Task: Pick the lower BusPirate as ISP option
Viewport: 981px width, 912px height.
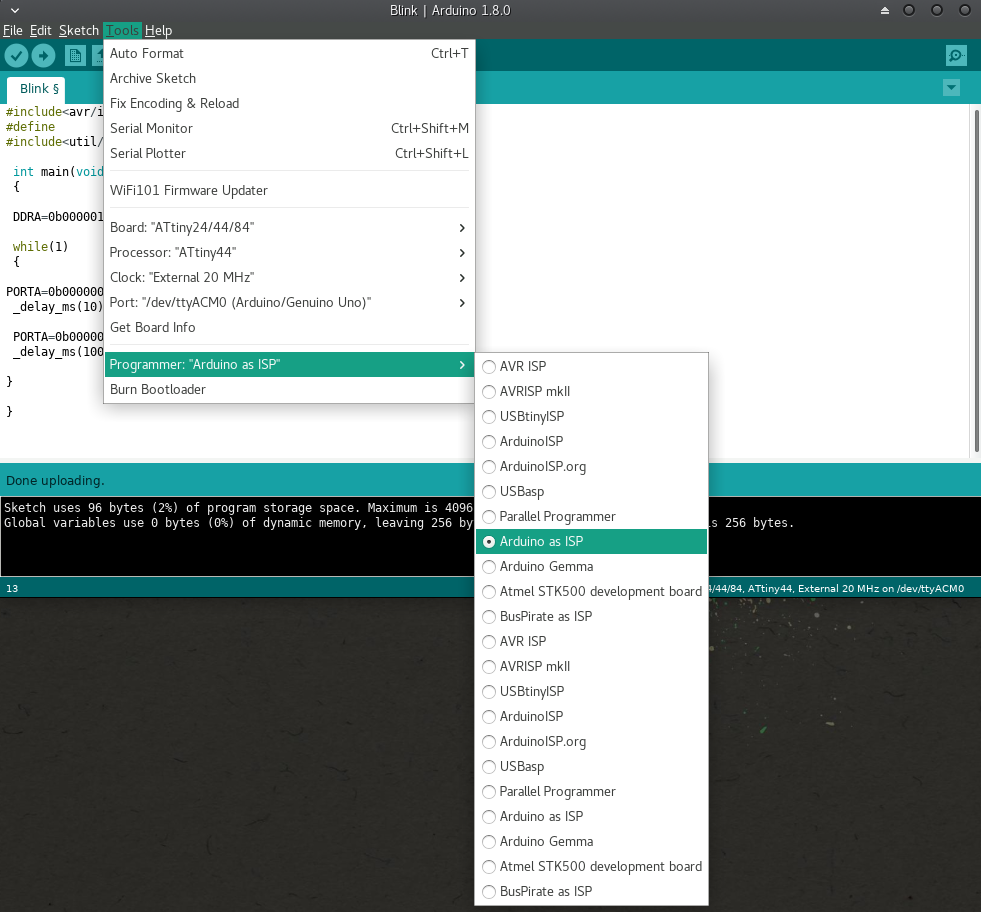Action: [x=591, y=891]
